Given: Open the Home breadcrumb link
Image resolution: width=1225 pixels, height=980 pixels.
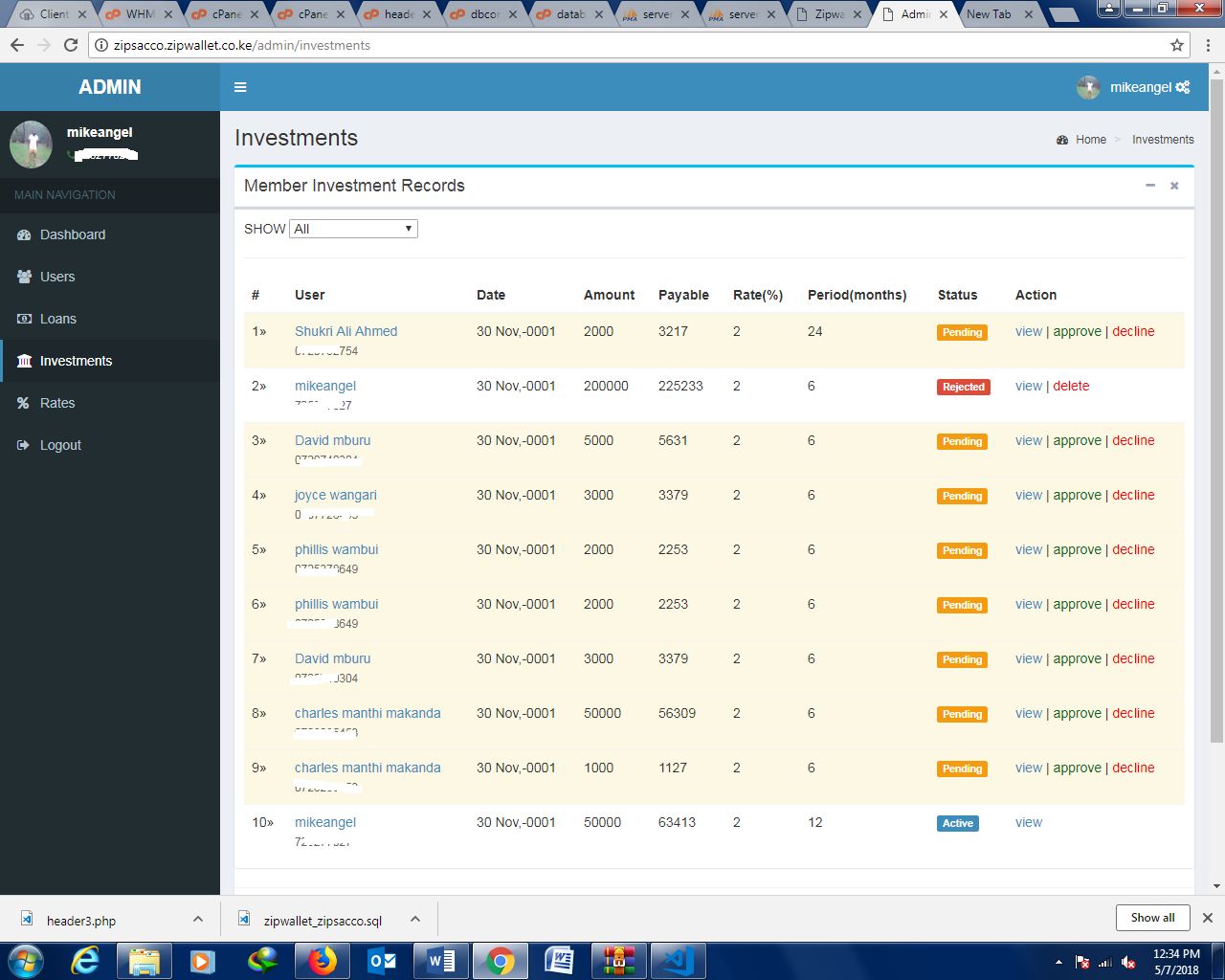Looking at the screenshot, I should pos(1090,140).
